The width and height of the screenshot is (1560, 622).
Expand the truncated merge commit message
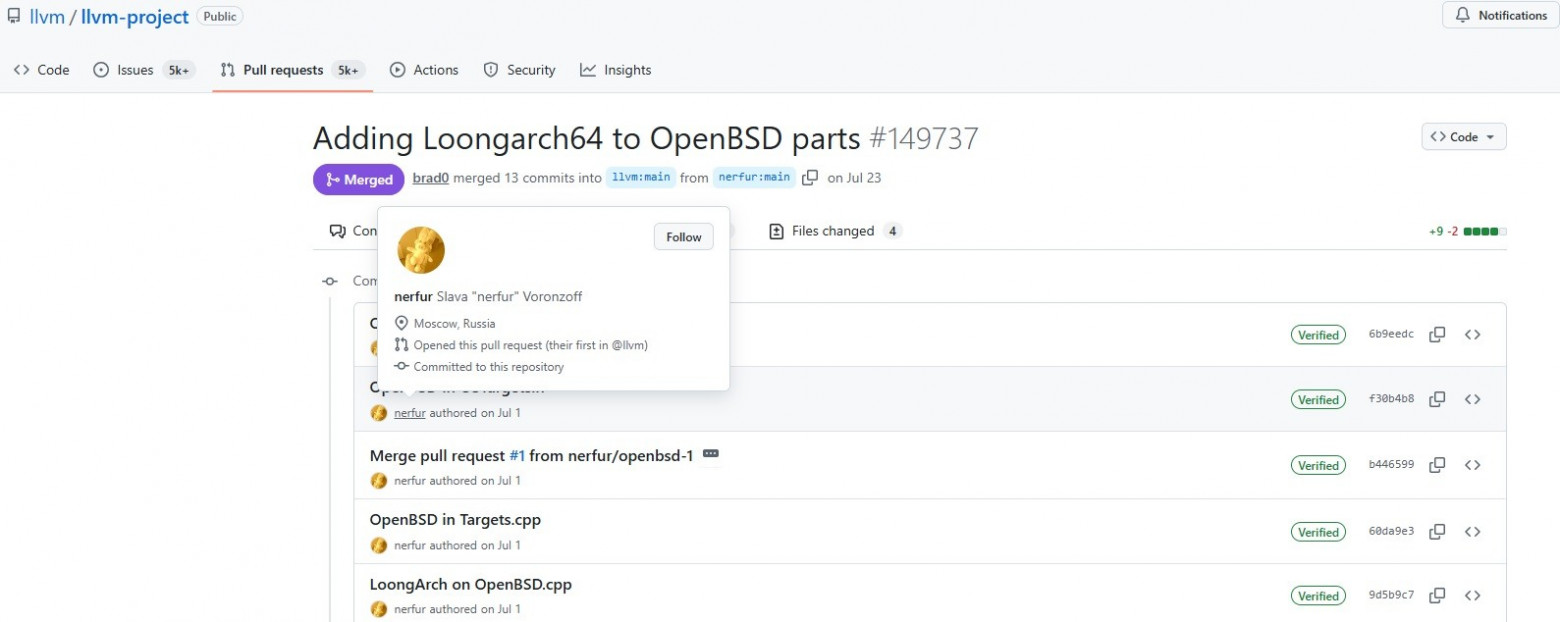[x=710, y=454]
